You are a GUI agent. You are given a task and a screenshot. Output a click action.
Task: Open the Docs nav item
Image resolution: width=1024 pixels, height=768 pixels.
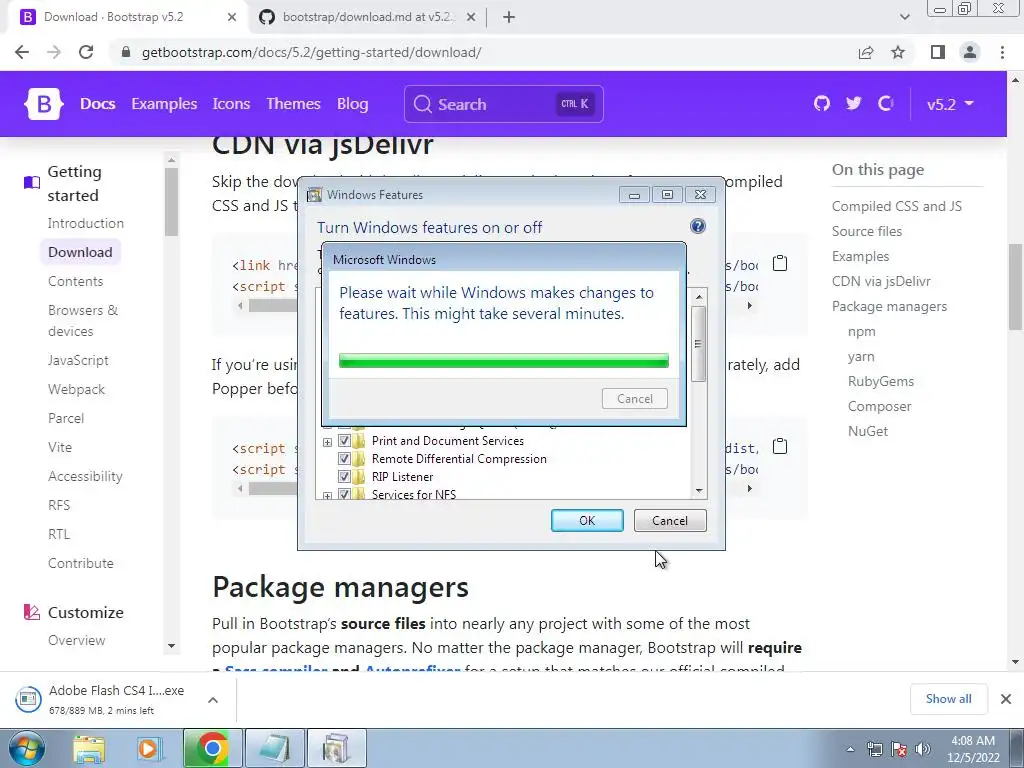(97, 104)
